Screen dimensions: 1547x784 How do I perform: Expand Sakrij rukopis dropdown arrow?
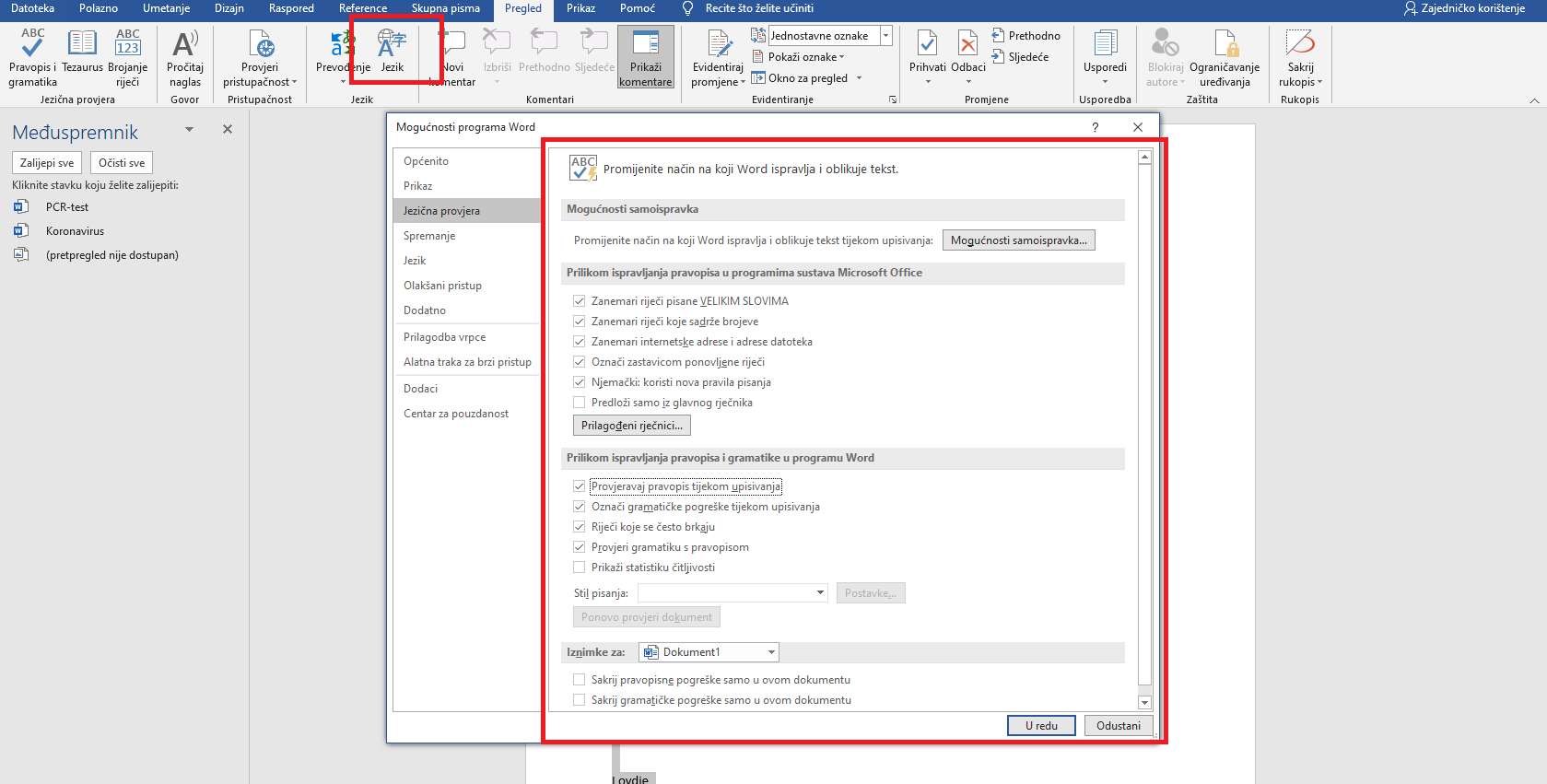click(1319, 83)
